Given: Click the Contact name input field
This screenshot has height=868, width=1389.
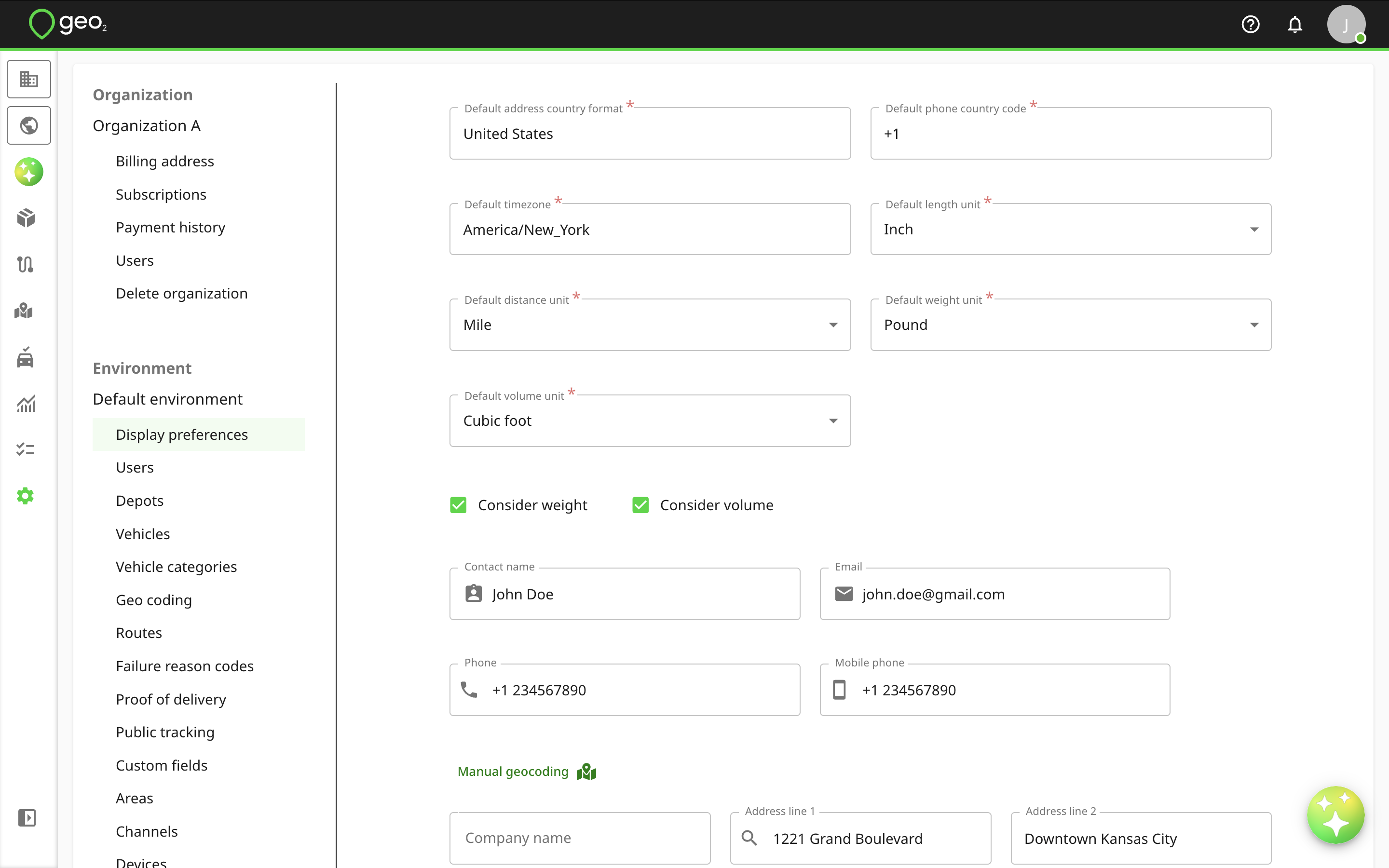Looking at the screenshot, I should (625, 594).
